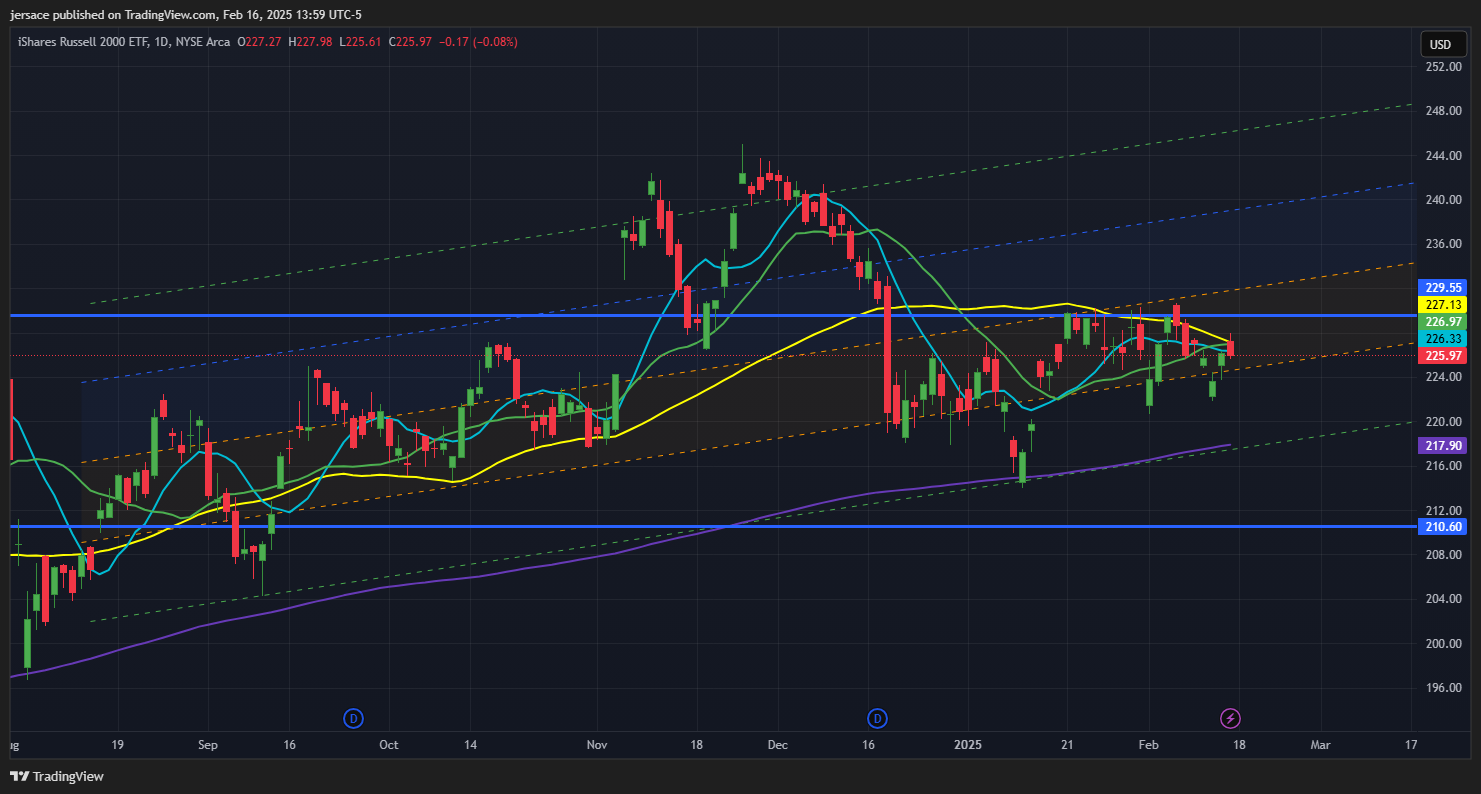The width and height of the screenshot is (1481, 794).
Task: Click the 216.00 price axis value
Action: 1443,466
